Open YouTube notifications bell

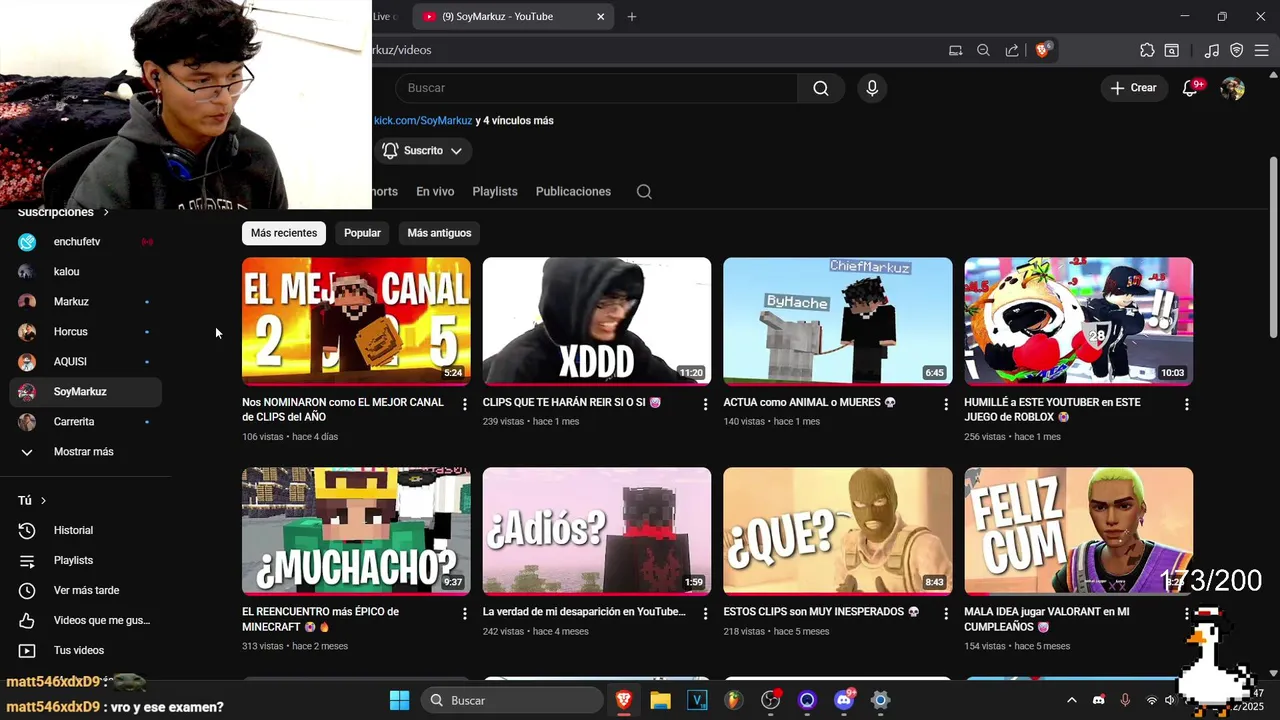1190,88
